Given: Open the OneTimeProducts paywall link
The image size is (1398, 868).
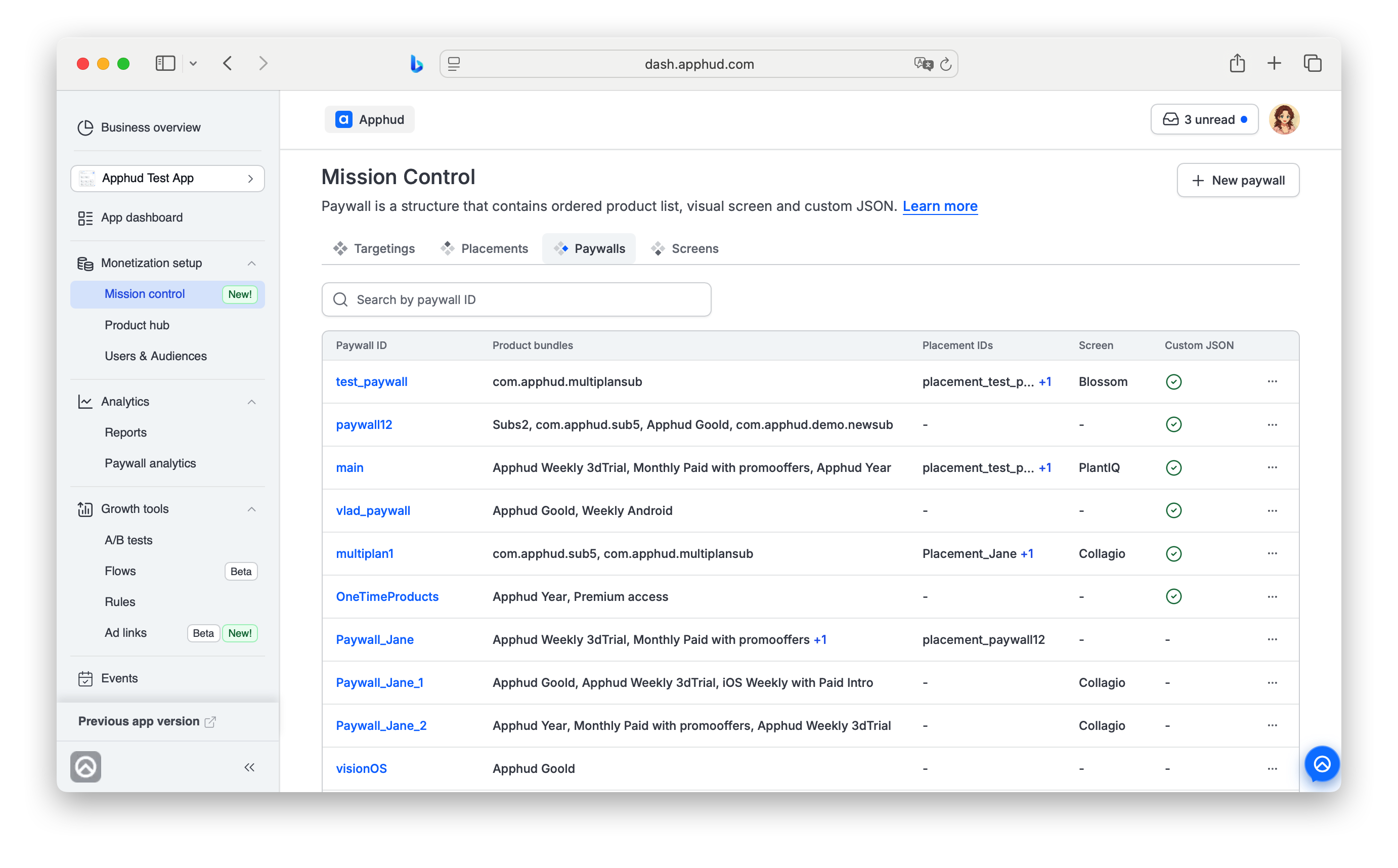Looking at the screenshot, I should click(387, 597).
